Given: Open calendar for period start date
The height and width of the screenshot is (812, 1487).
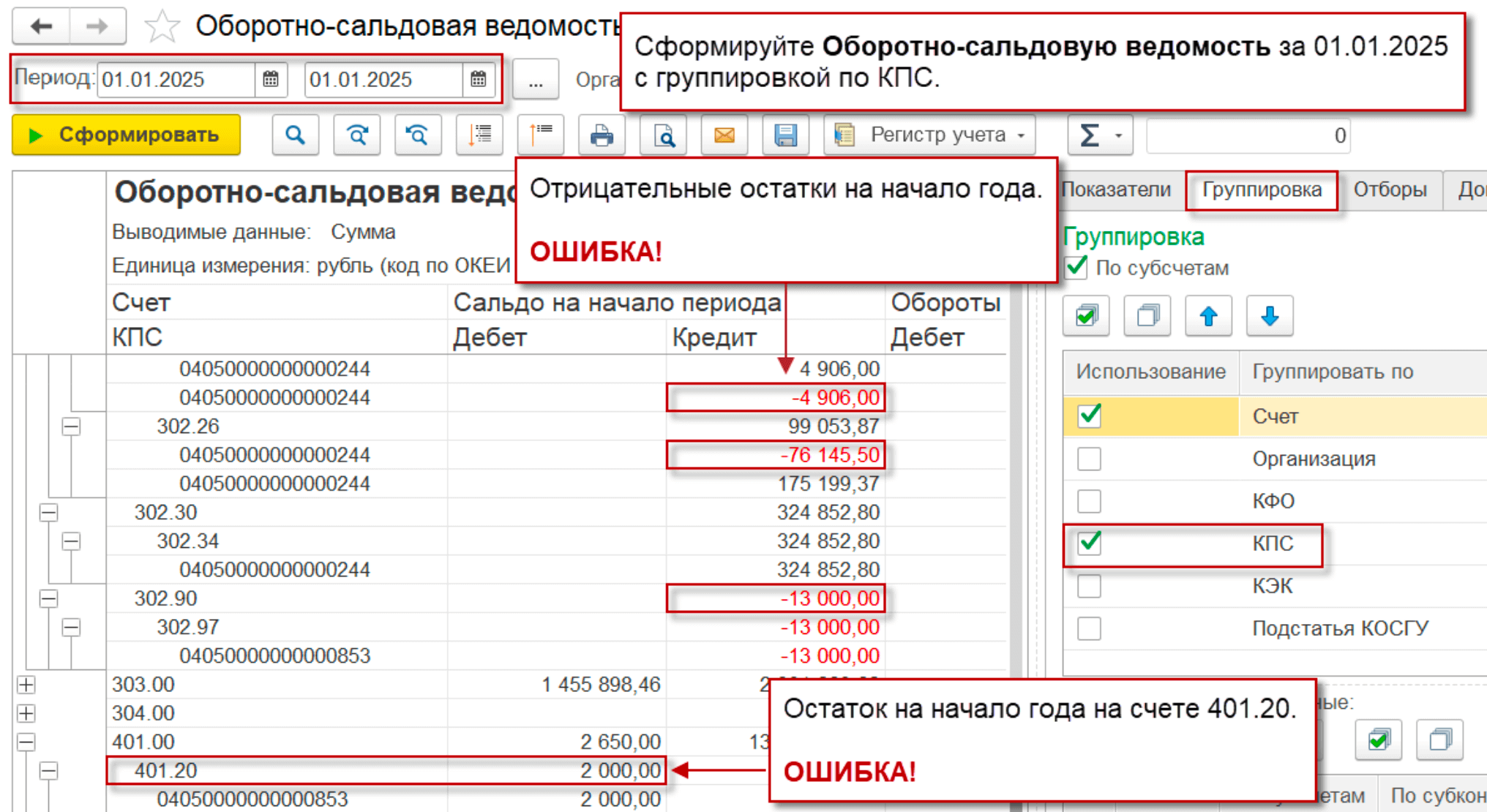Looking at the screenshot, I should tap(271, 79).
